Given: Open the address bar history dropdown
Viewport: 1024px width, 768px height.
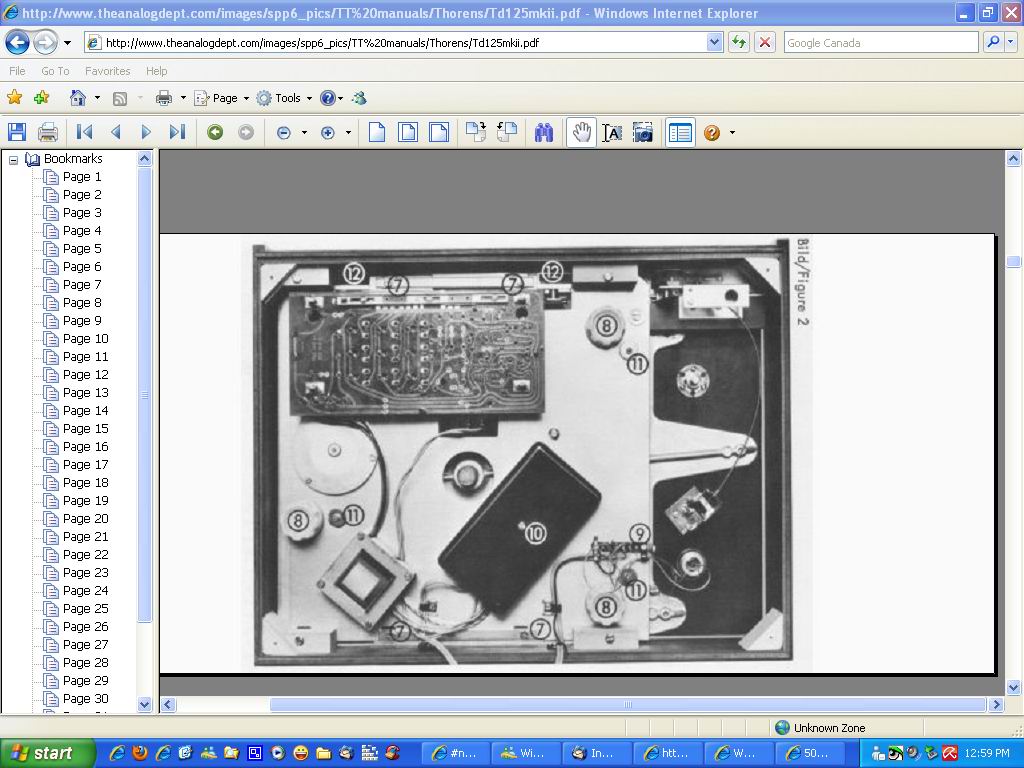Looking at the screenshot, I should pos(714,43).
